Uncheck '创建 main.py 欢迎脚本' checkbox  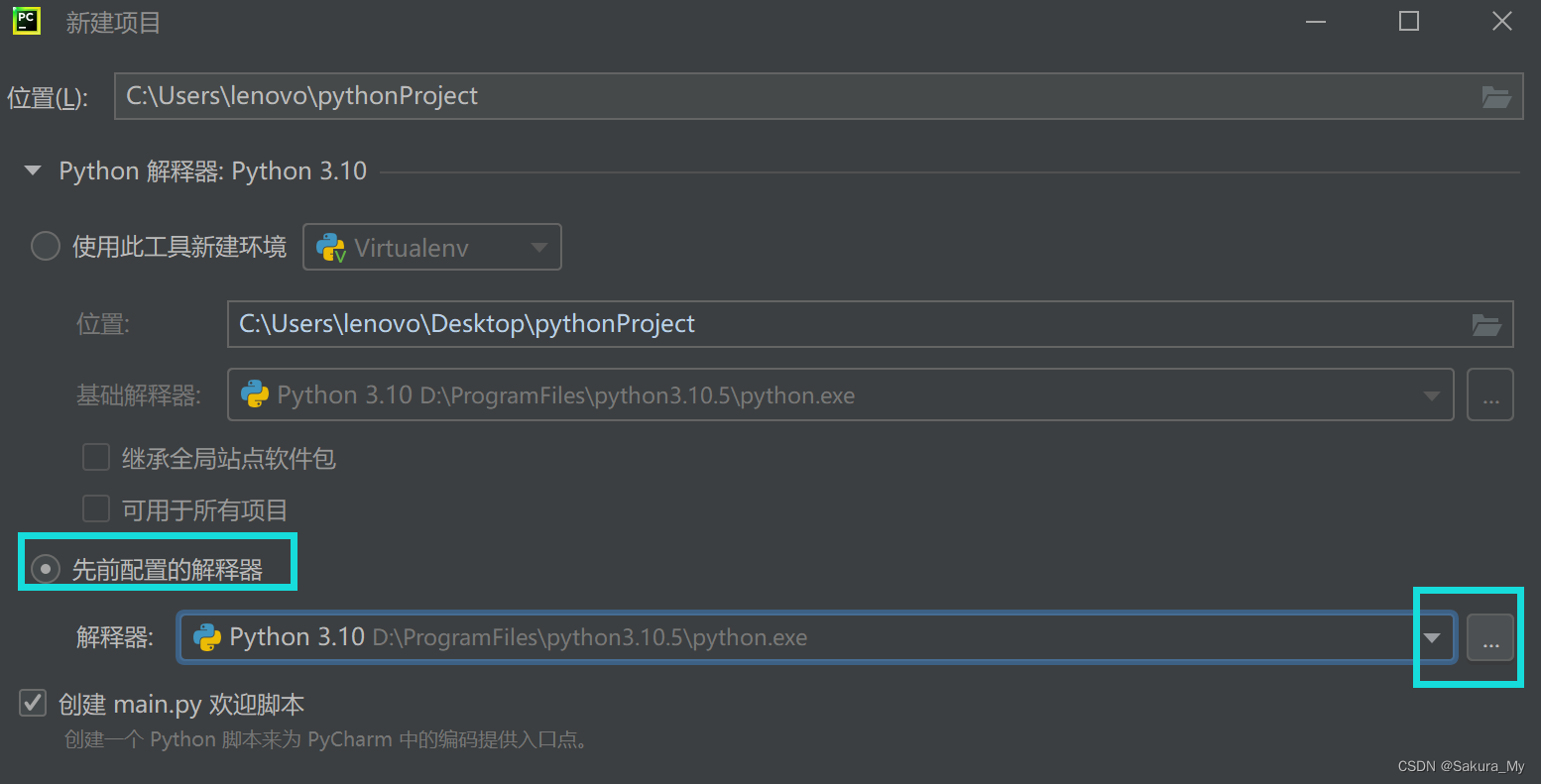[33, 703]
